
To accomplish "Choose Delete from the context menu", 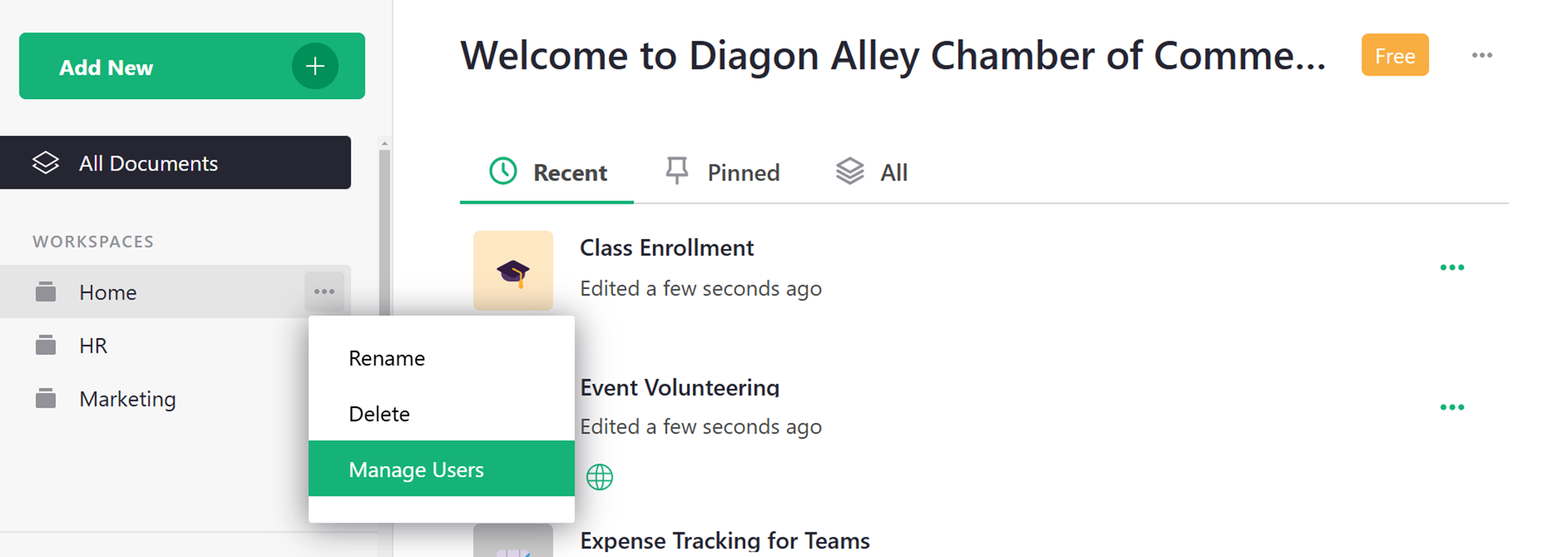I will (x=379, y=414).
